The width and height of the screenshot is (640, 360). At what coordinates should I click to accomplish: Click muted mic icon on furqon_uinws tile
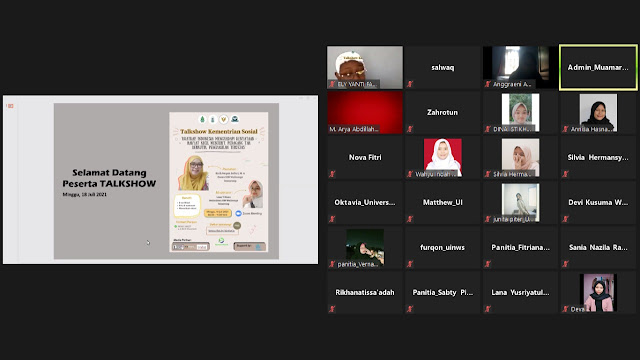(410, 264)
